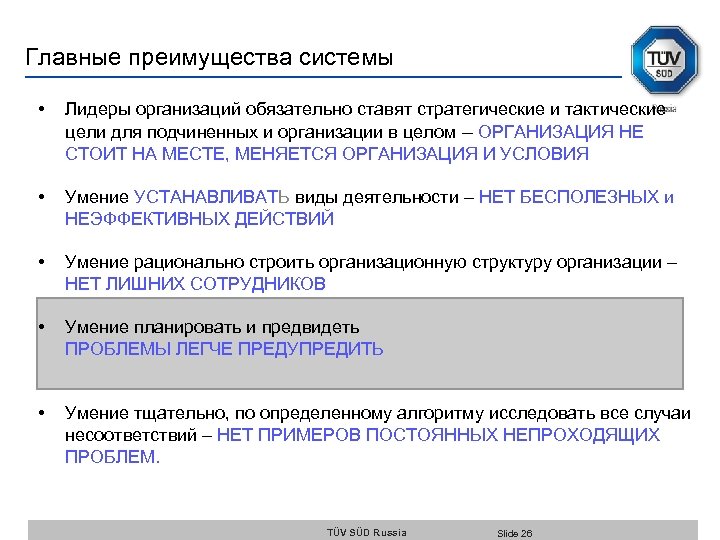This screenshot has width=720, height=540.
Task: Click the footer text 'TÜV SÜD Russia'
Action: pyautogui.click(x=366, y=532)
